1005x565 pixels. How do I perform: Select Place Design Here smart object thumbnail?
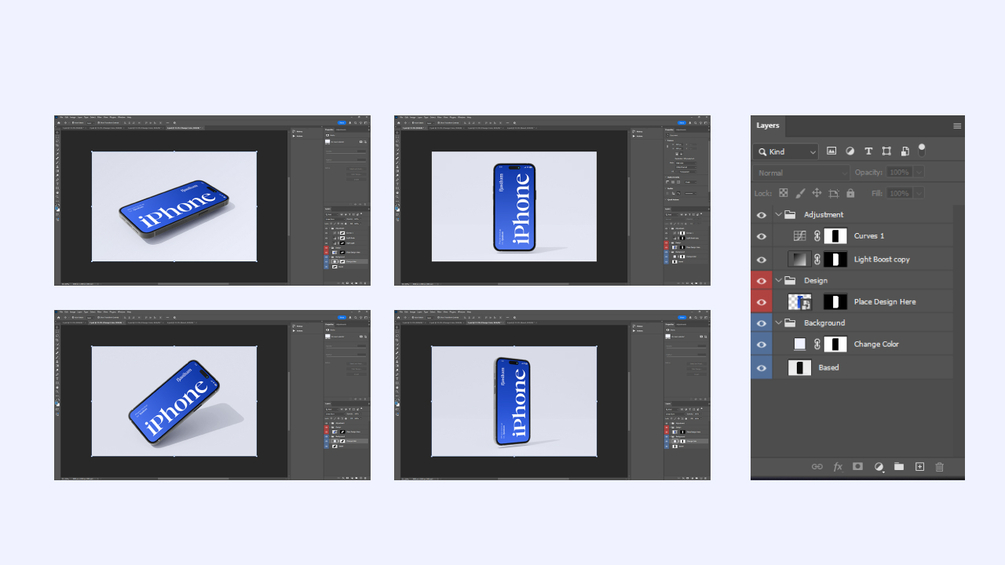coord(799,302)
